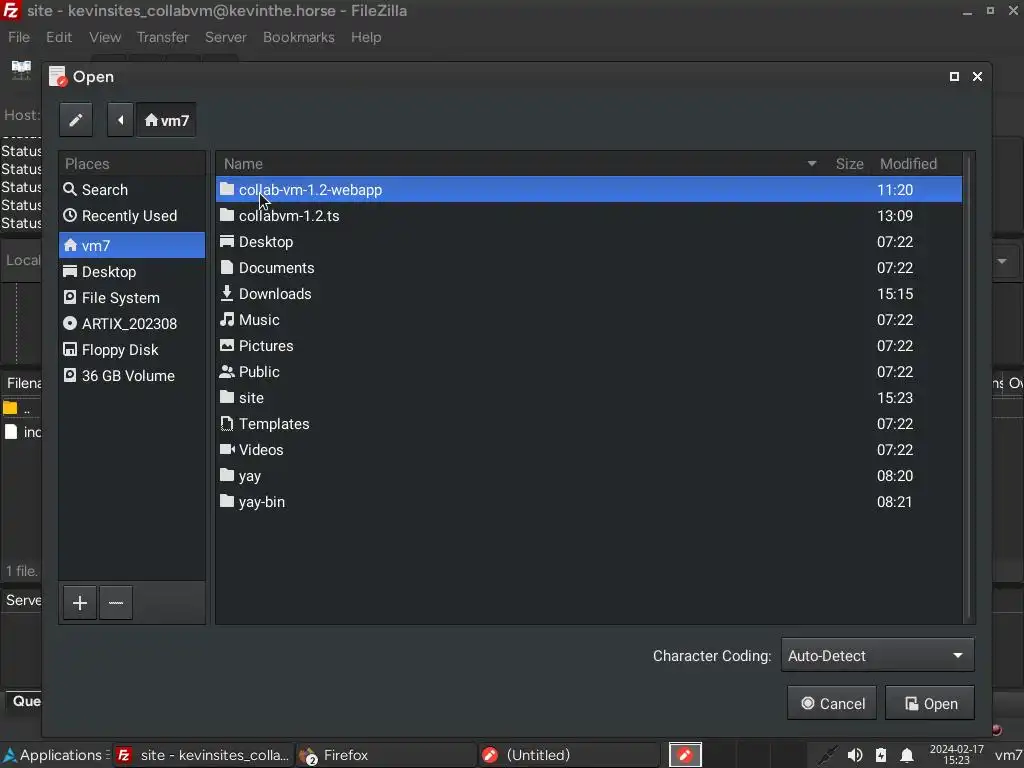Open the notifications bell tray icon

[x=906, y=756]
